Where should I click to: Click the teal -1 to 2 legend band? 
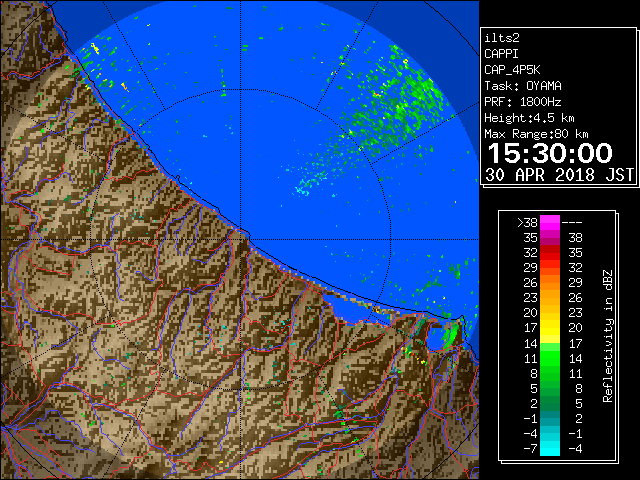pyautogui.click(x=550, y=418)
